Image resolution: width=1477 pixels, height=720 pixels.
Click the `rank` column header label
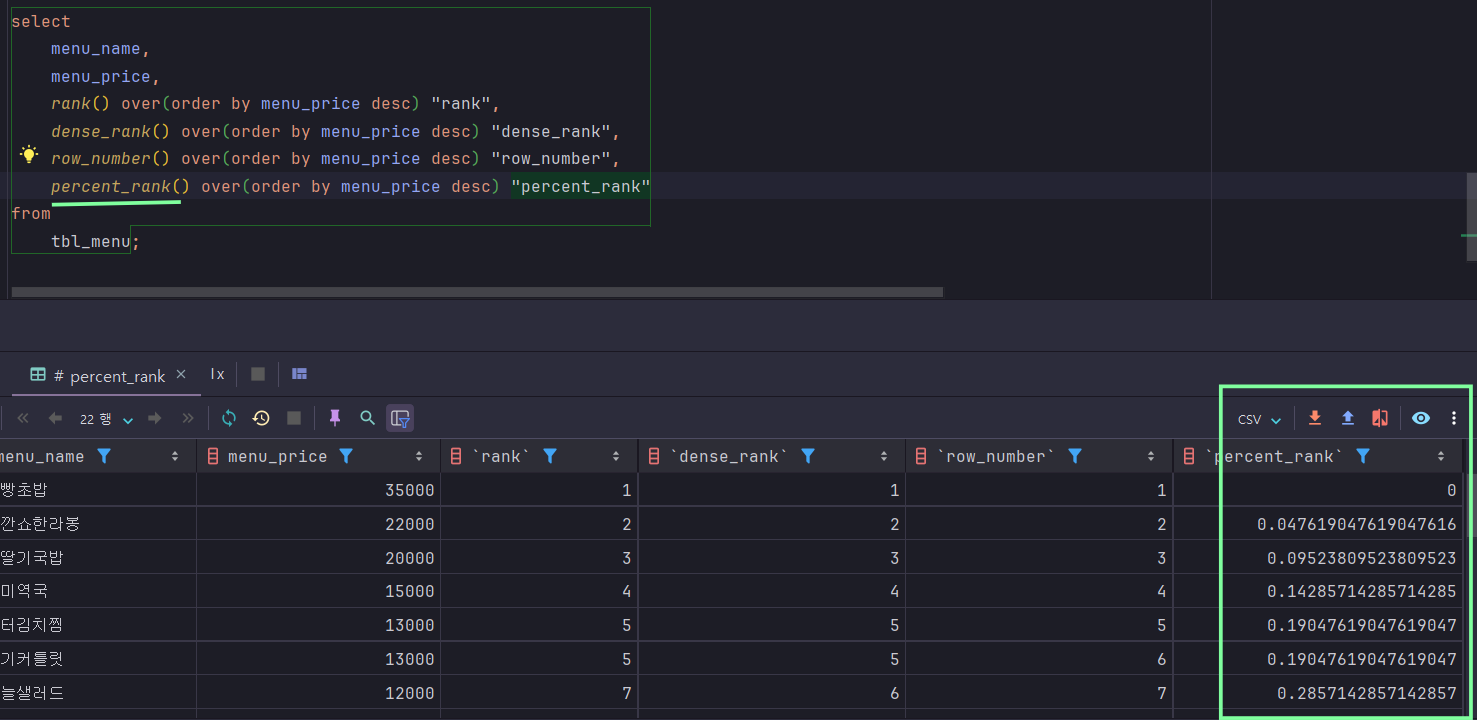501,456
